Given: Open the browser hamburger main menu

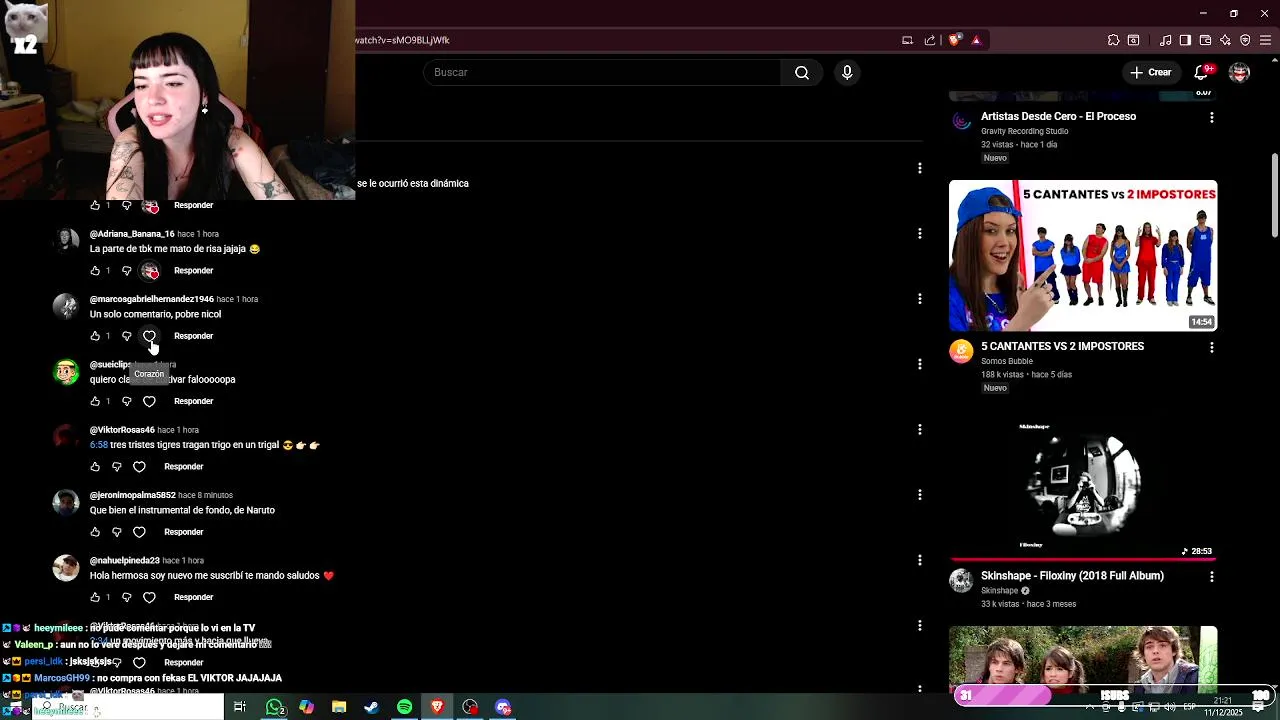Looking at the screenshot, I should (x=1265, y=40).
